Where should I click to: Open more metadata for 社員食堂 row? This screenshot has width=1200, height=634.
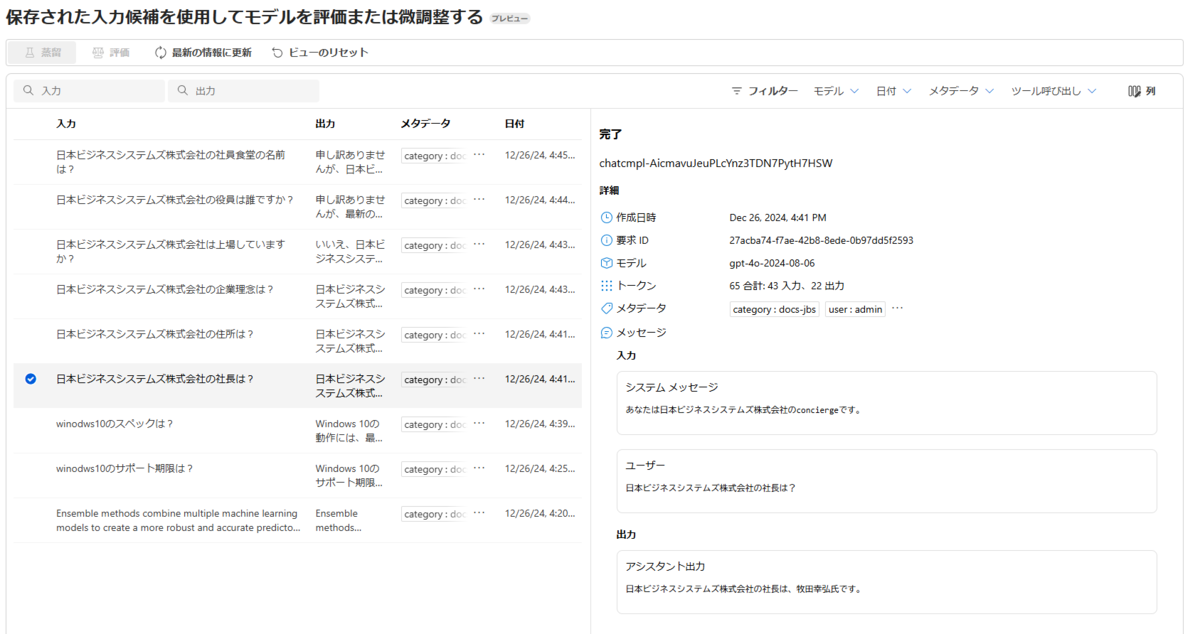pos(479,155)
